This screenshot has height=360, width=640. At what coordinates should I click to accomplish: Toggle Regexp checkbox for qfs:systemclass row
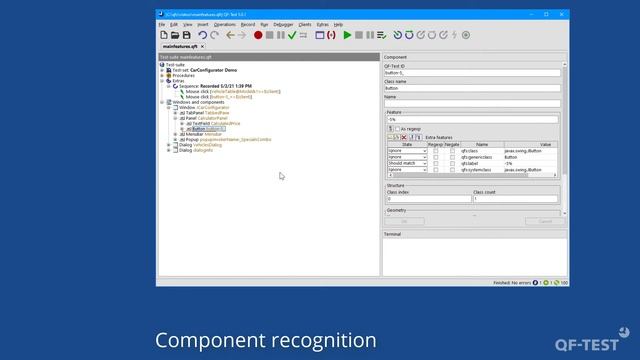point(436,170)
